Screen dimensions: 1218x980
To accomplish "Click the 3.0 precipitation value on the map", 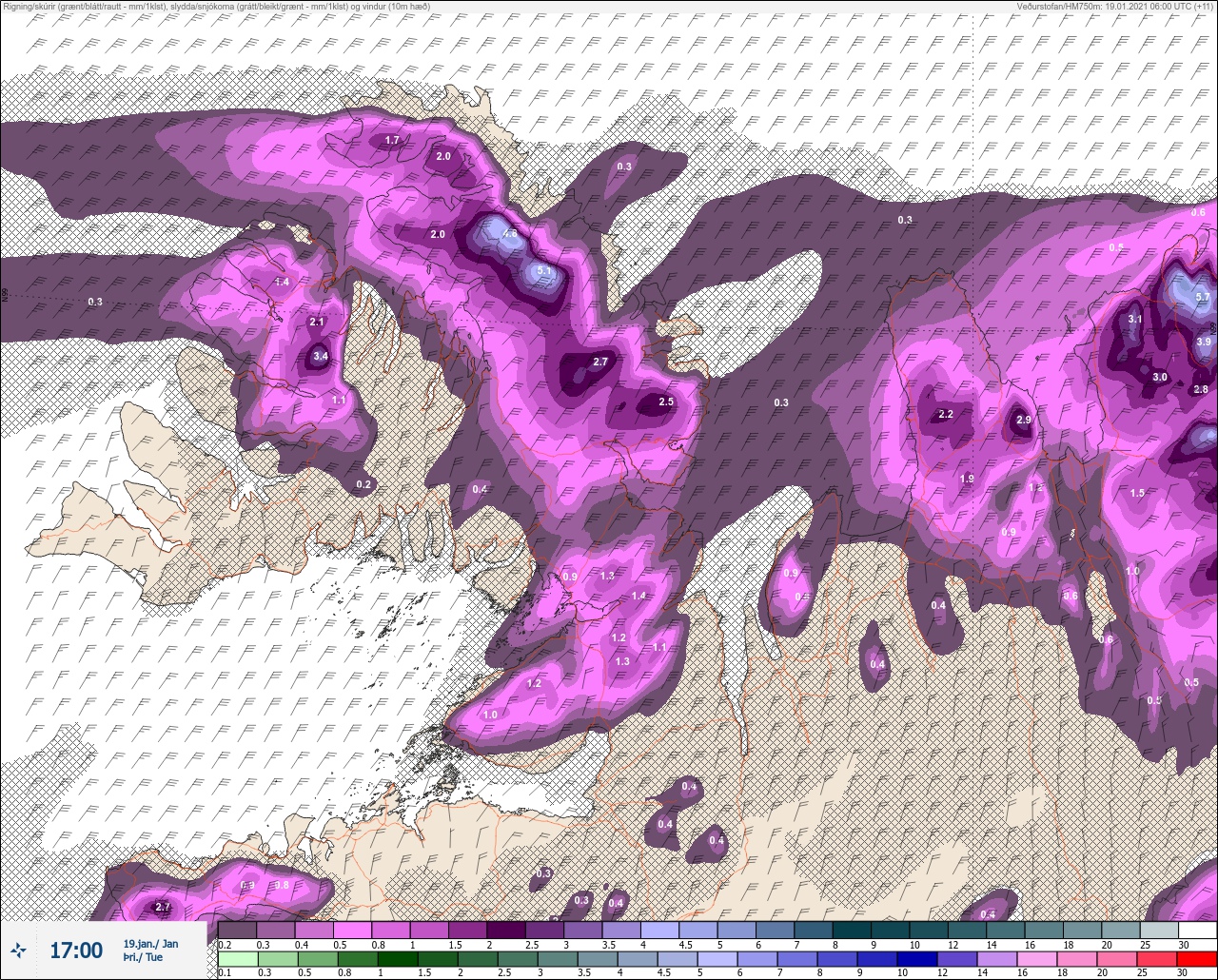I will point(1160,377).
